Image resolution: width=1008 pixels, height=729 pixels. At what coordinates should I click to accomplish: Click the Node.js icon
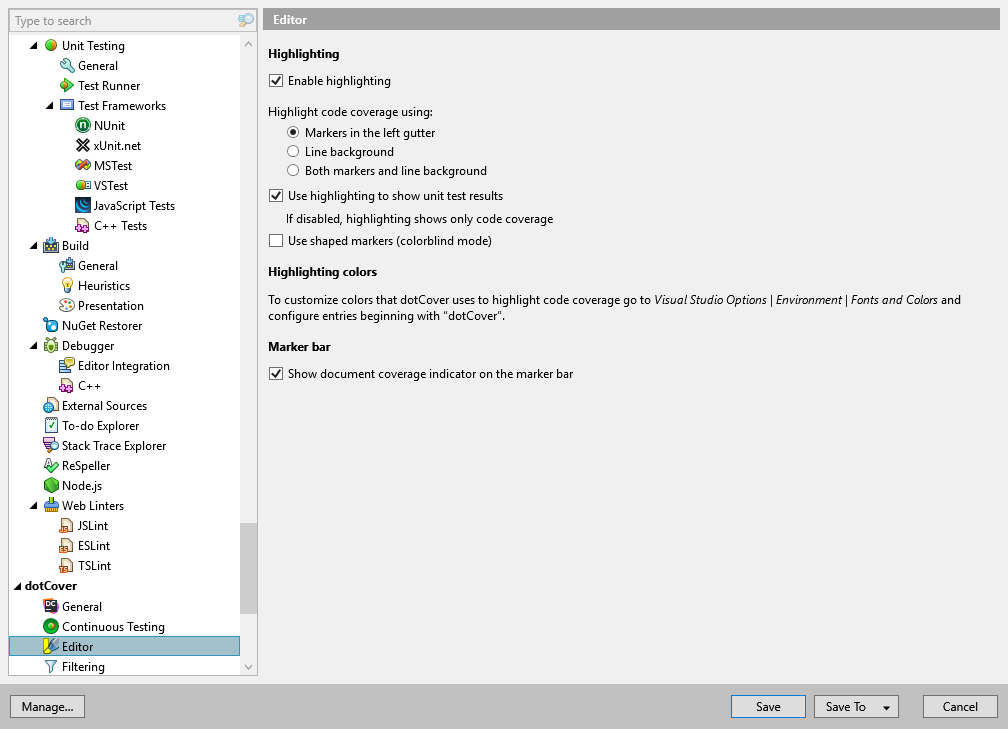click(51, 485)
